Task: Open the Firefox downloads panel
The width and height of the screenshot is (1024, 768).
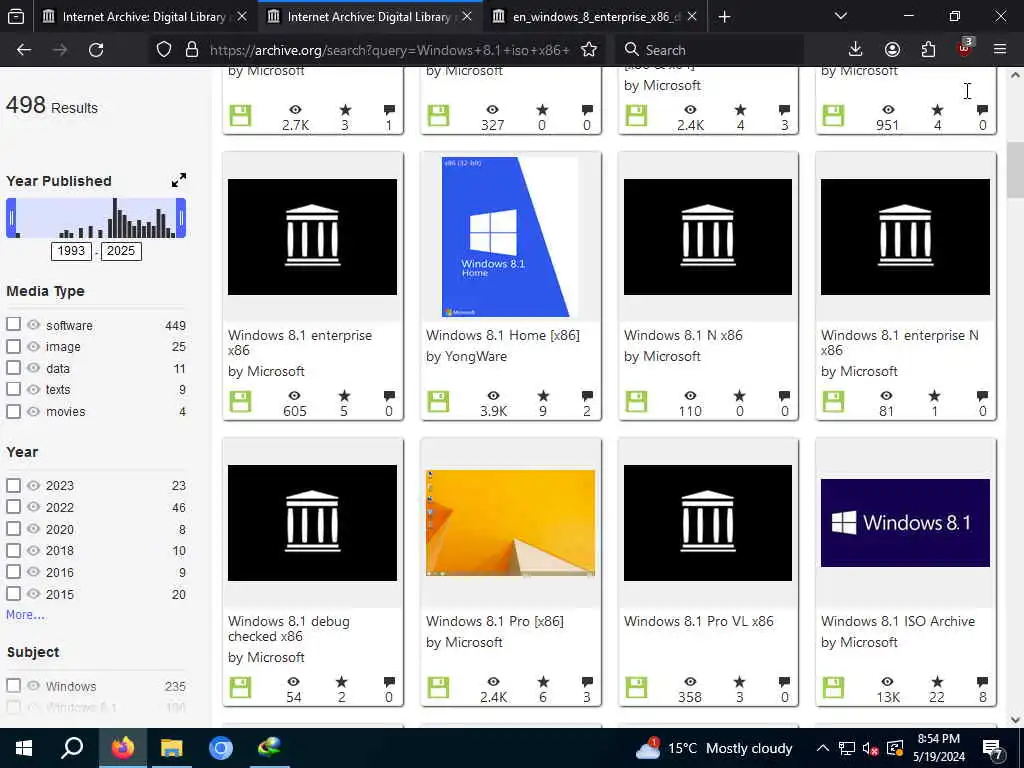Action: click(x=855, y=50)
